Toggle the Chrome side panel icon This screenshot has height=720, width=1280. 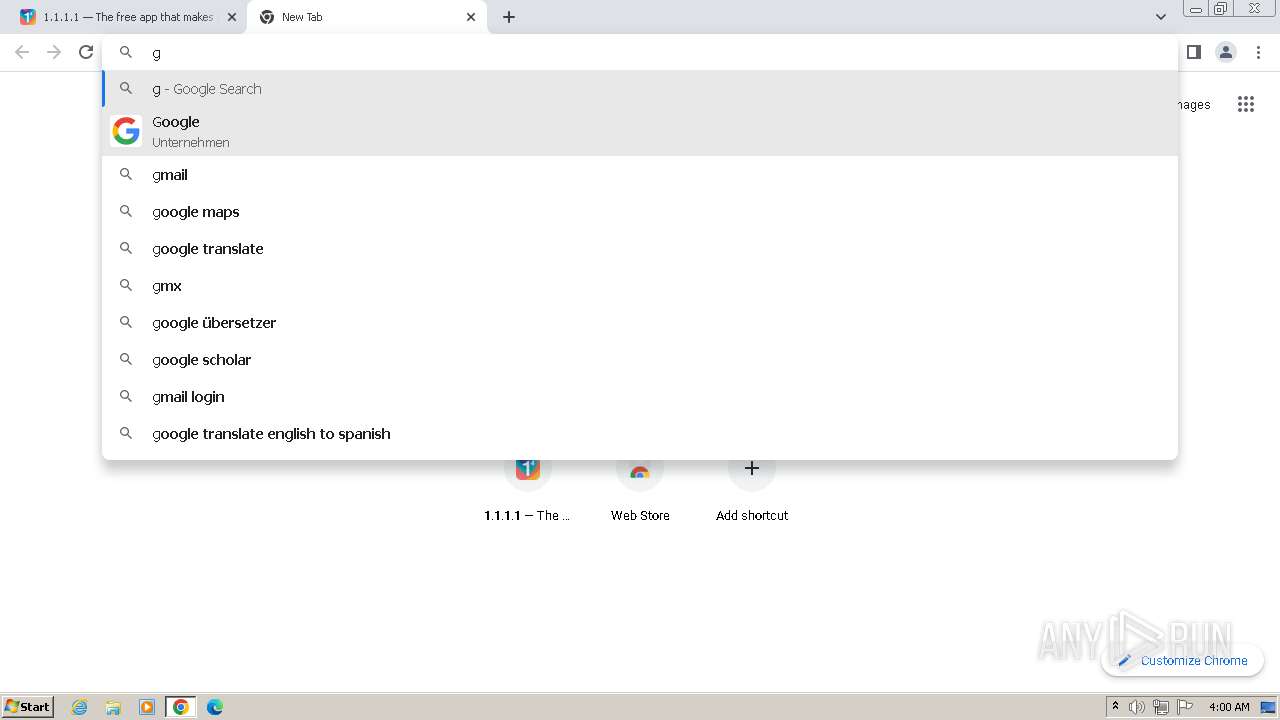[x=1194, y=52]
